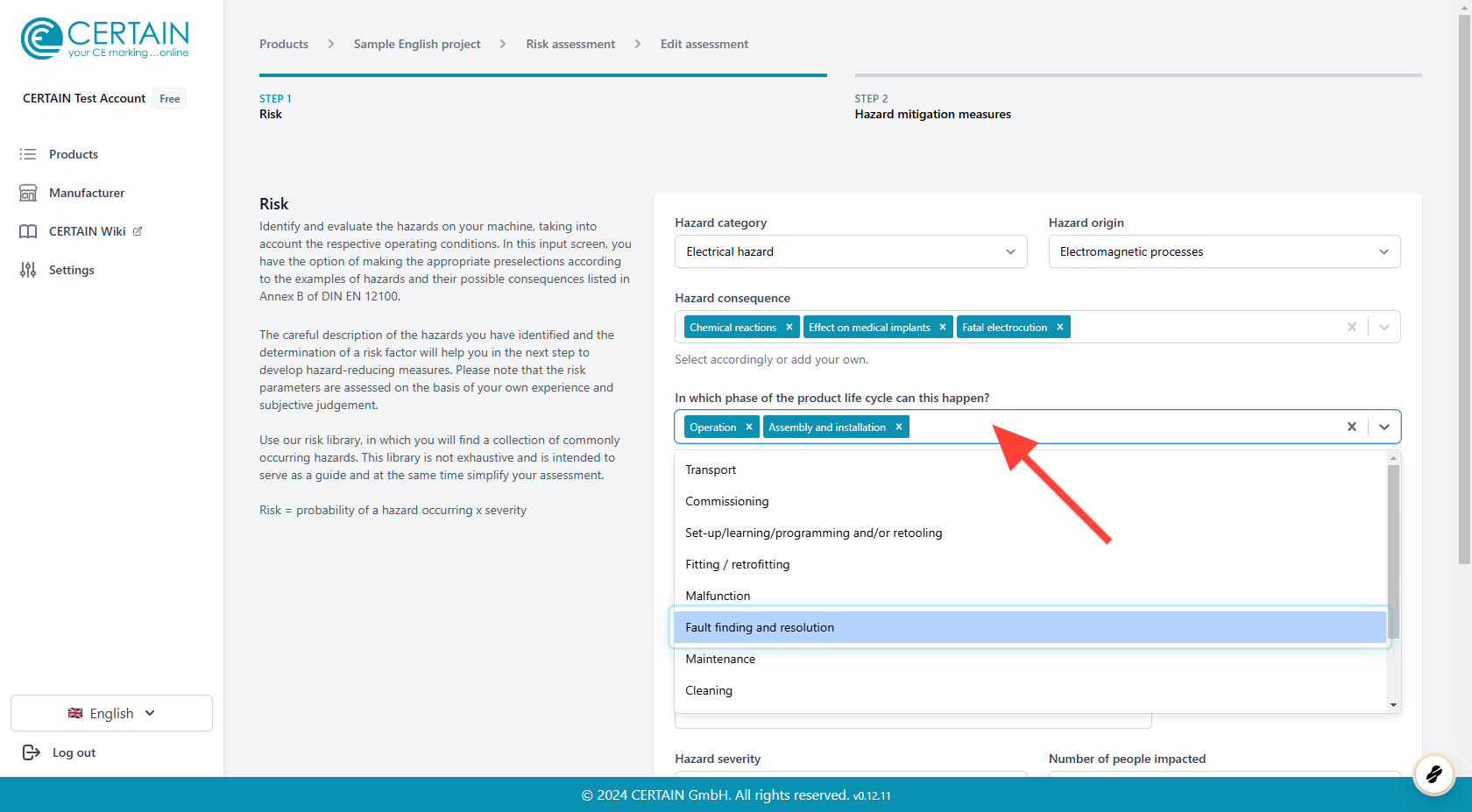Open Risk assessment breadcrumb
This screenshot has height=812, width=1472.
tap(570, 44)
